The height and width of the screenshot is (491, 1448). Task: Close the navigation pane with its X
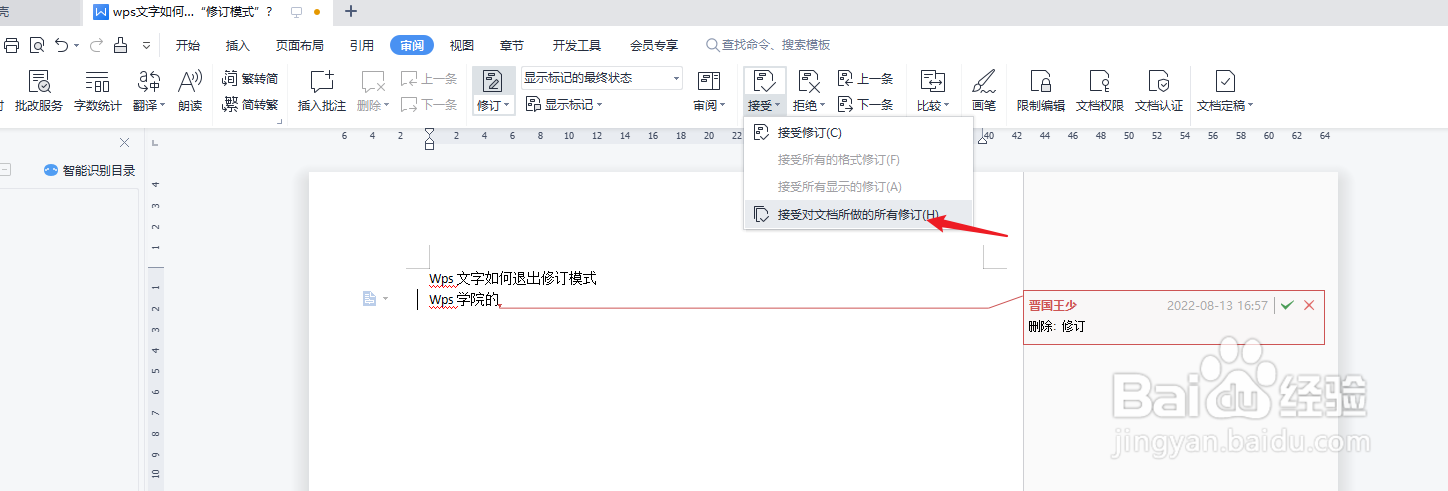(125, 142)
